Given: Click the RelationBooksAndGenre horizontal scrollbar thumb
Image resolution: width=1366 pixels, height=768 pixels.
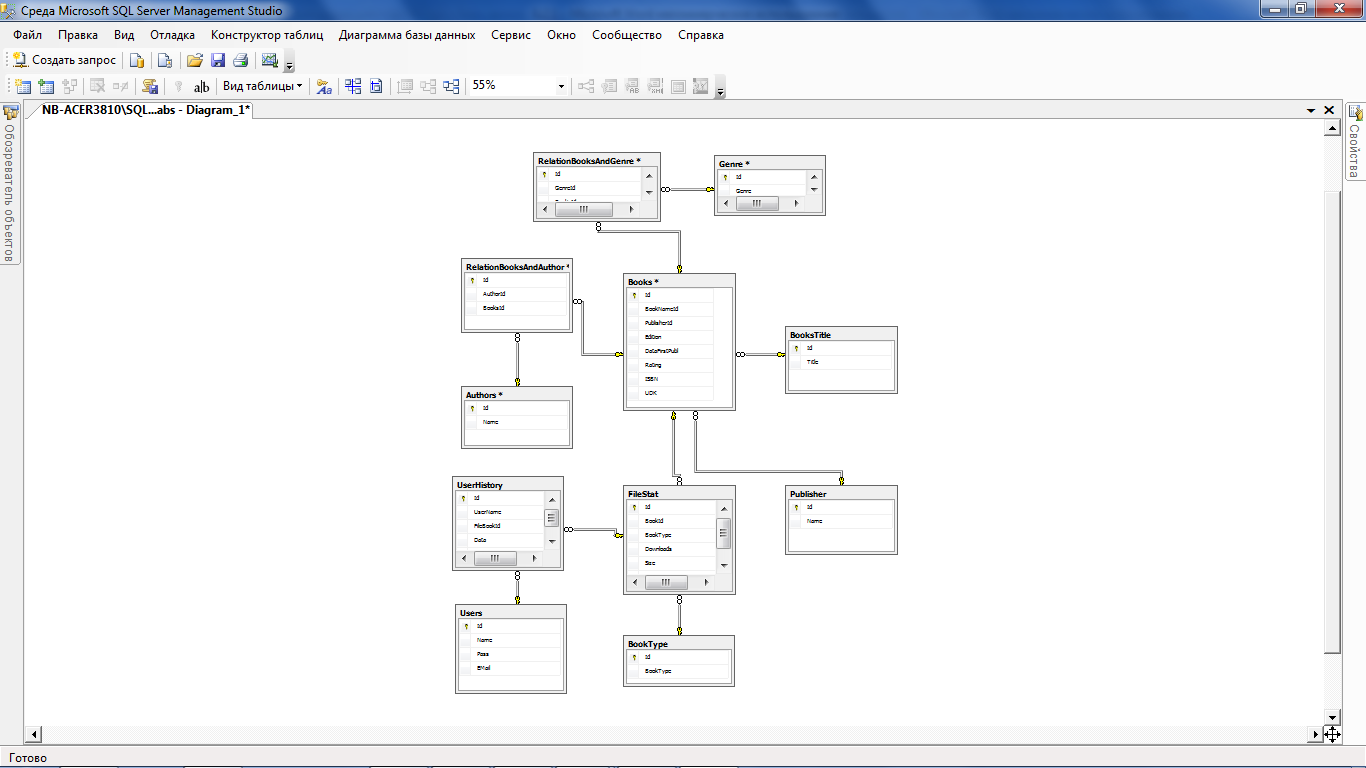Looking at the screenshot, I should pyautogui.click(x=583, y=209).
